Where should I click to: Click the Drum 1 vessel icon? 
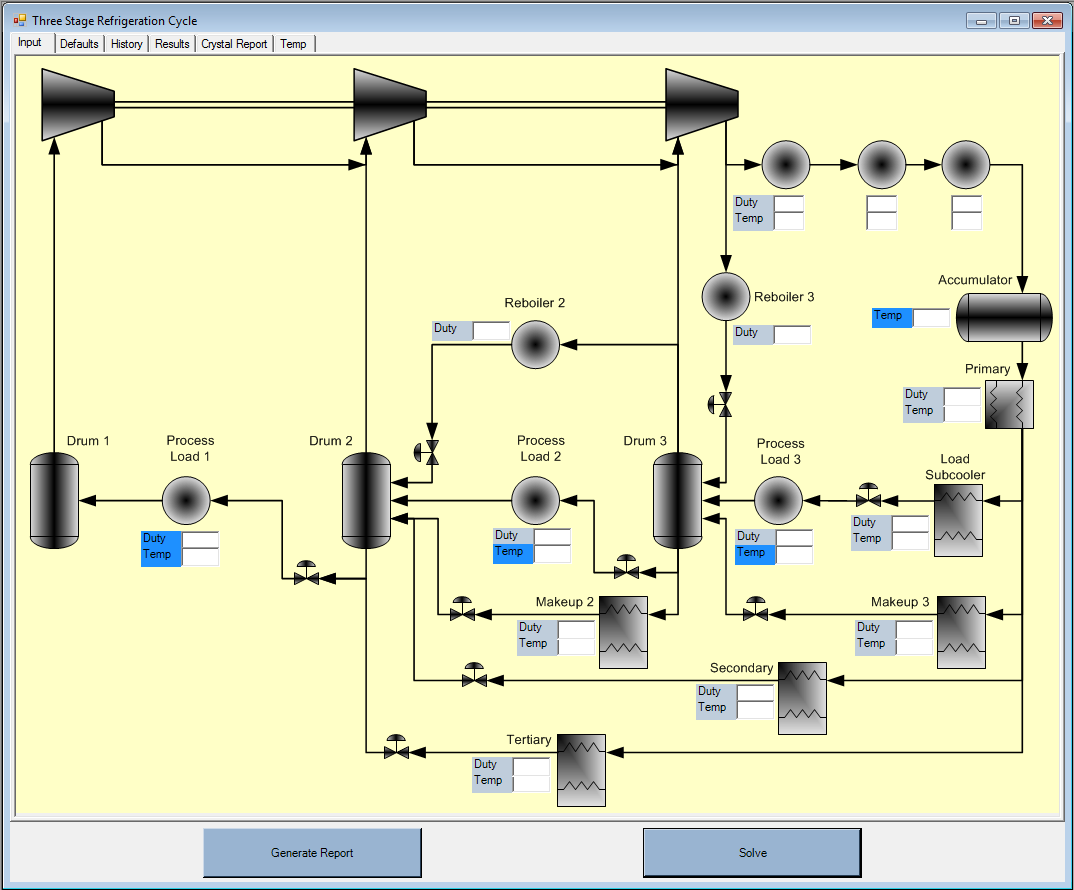click(x=54, y=500)
